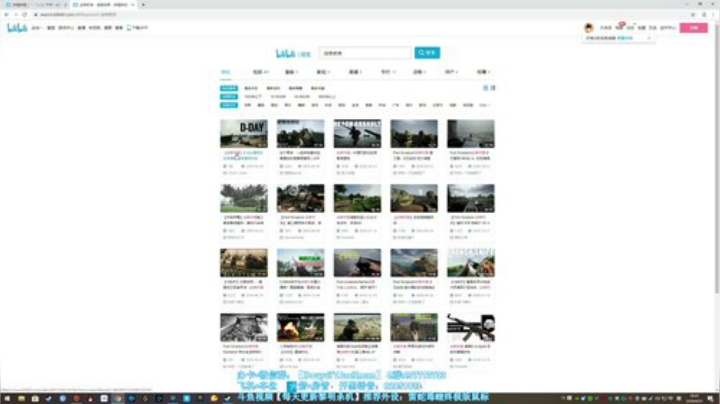Screen dimensions: 720x404
Task: Open the Windows Start button
Action: click(x=7, y=398)
